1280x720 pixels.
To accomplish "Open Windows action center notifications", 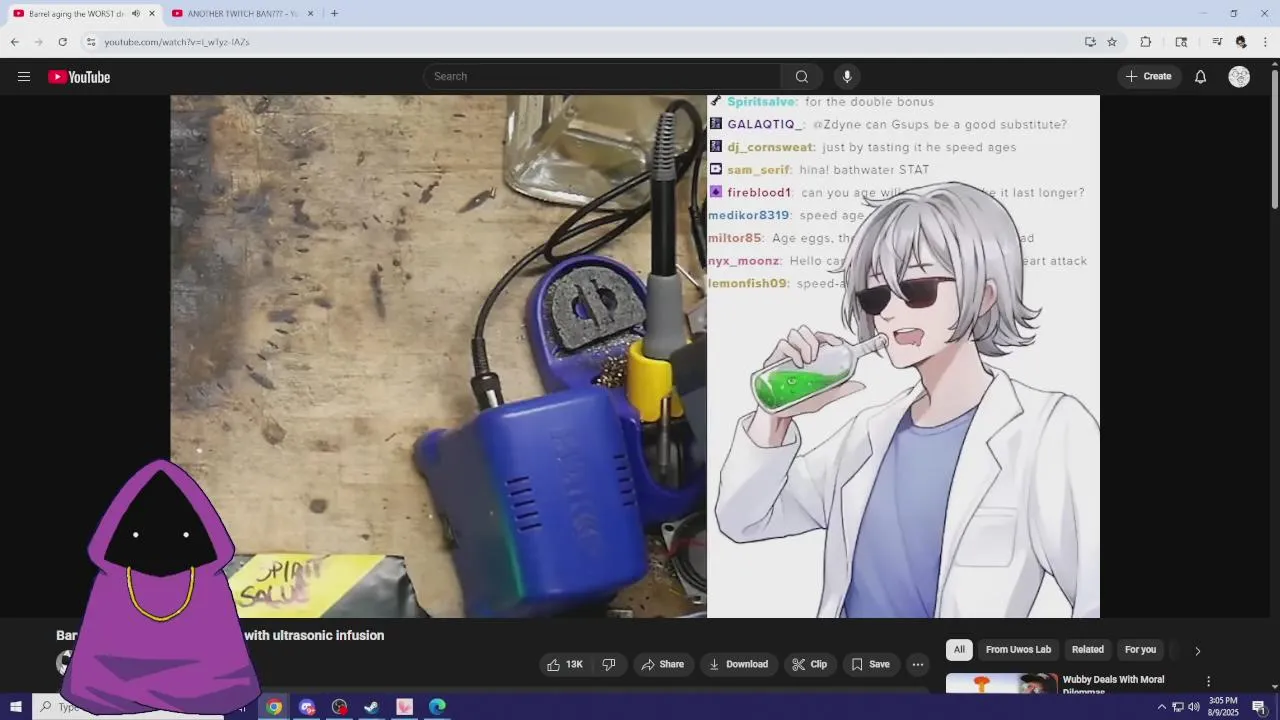I will tap(1259, 707).
